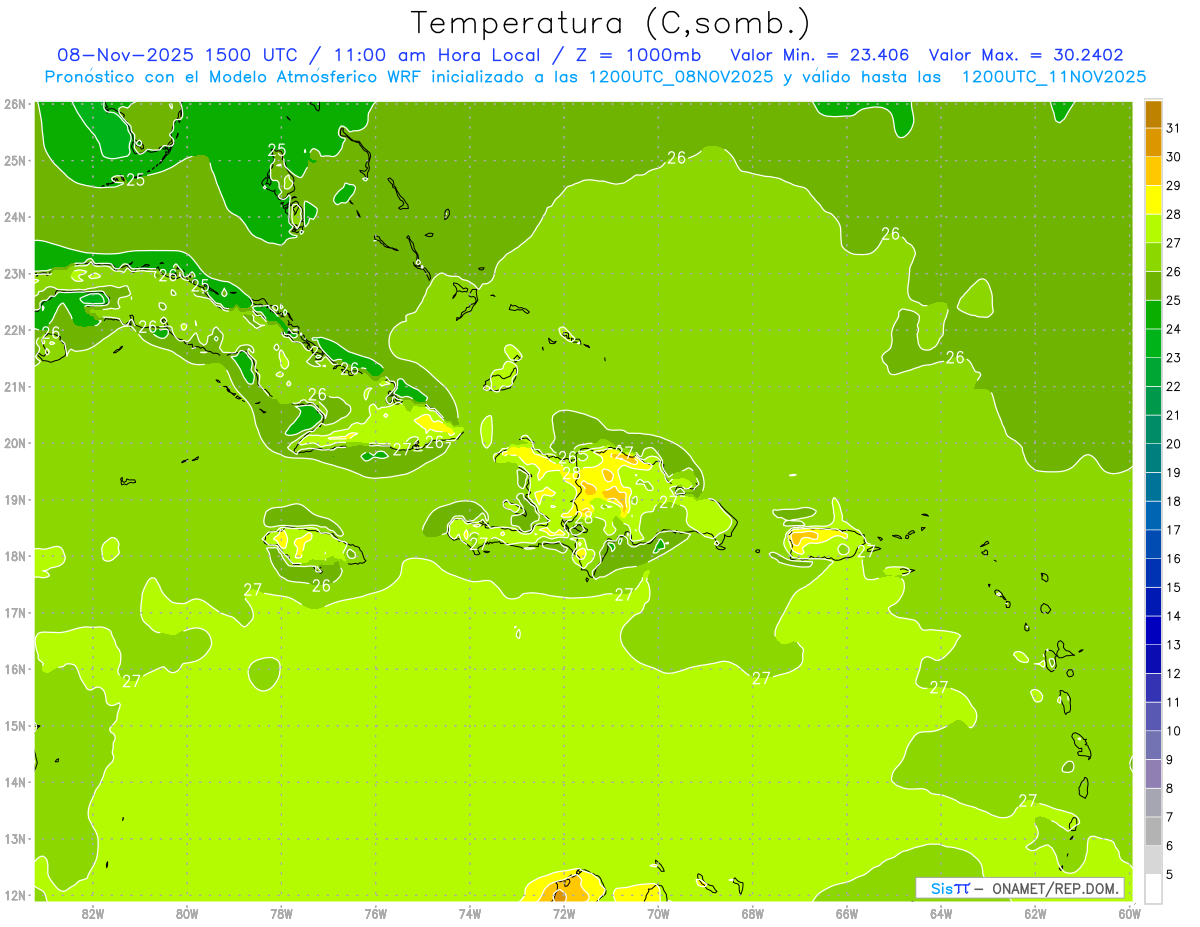Viewport: 1200px width, 927px height.
Task: Click the '11:00 am Hora Local' text
Action: click(x=435, y=55)
